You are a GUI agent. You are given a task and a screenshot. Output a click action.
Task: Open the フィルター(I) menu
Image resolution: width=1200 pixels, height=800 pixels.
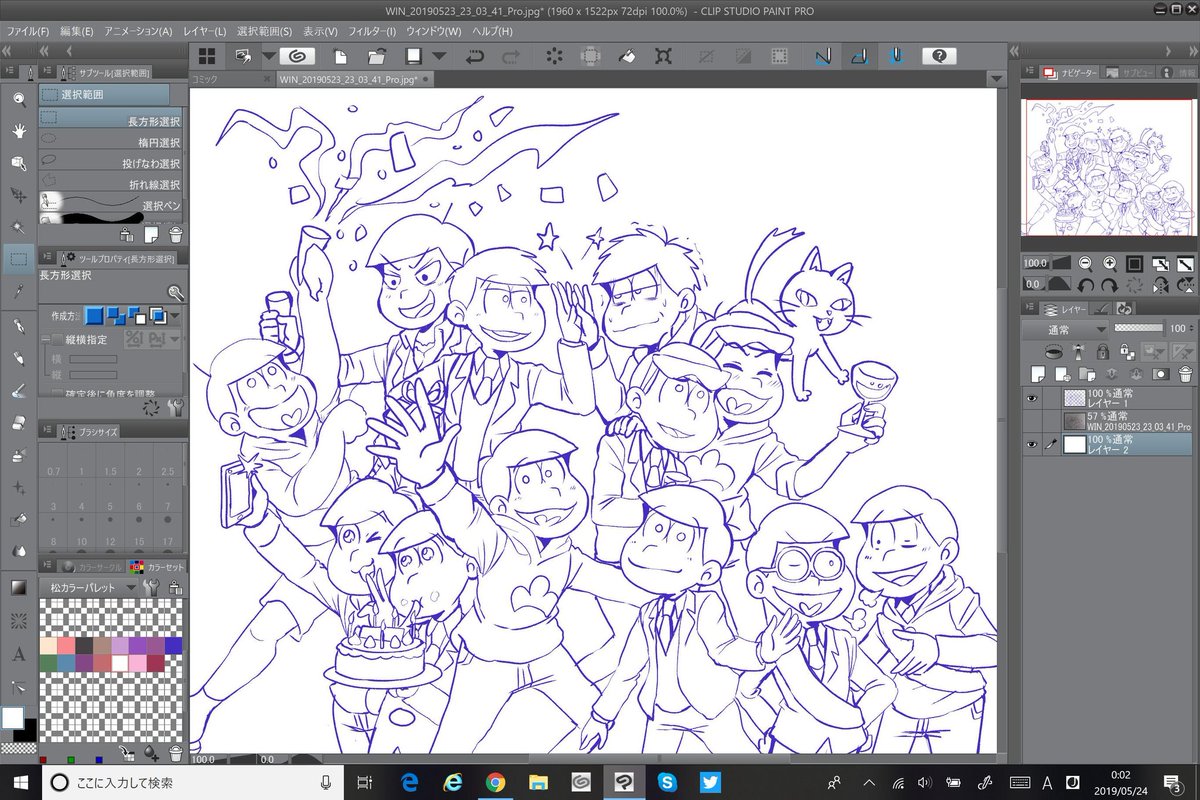point(373,32)
